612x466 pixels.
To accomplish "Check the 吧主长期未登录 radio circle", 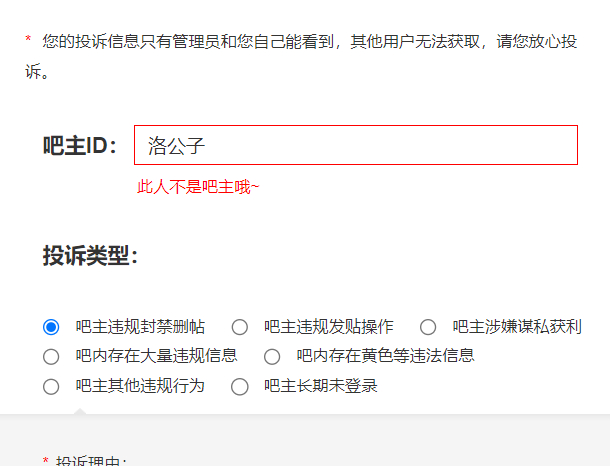I will point(240,387).
